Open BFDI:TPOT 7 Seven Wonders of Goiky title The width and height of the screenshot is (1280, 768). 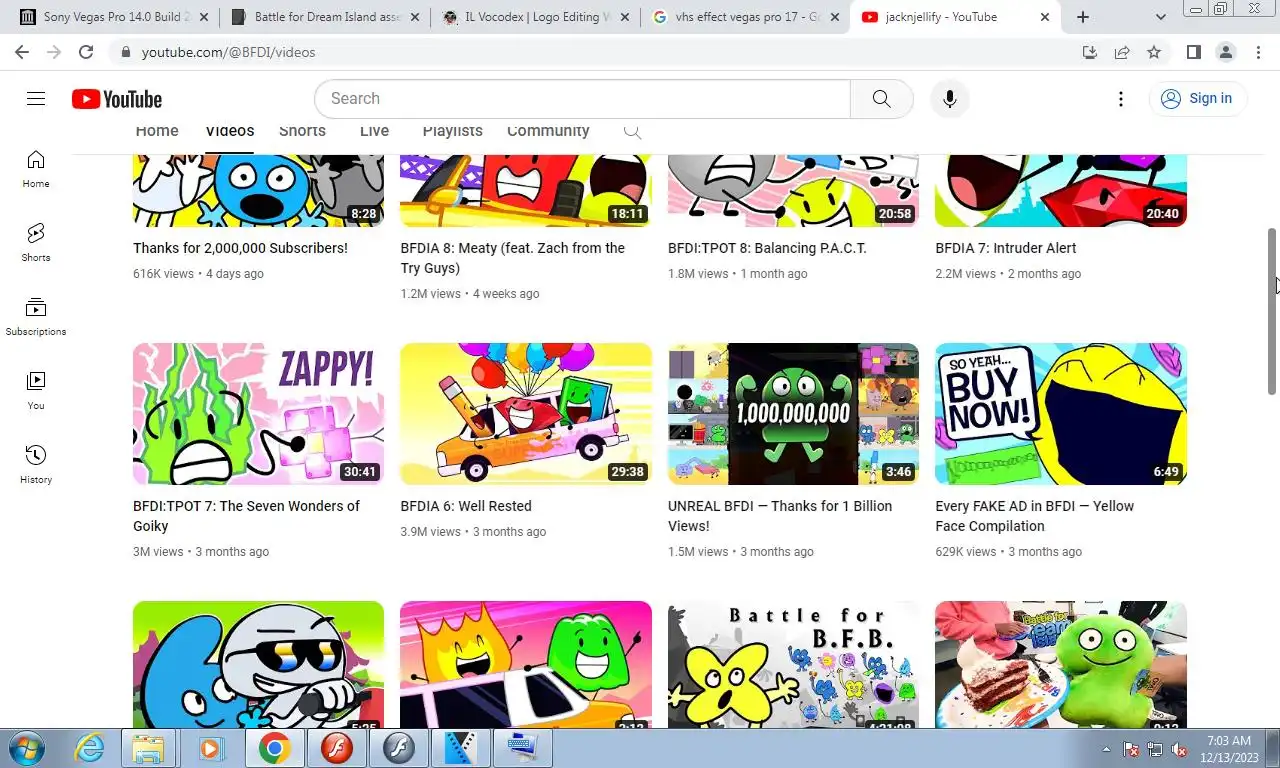(246, 516)
